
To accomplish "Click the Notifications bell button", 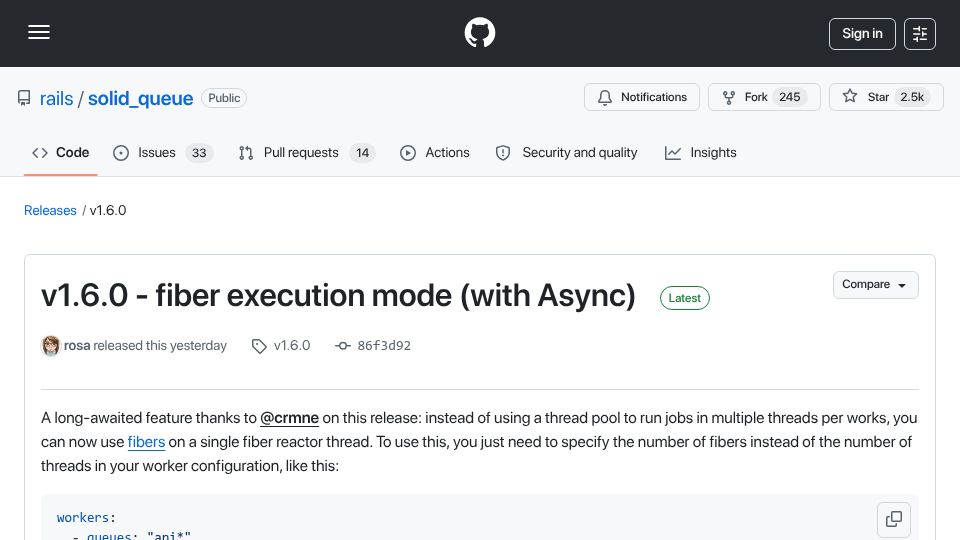I will (x=642, y=97).
